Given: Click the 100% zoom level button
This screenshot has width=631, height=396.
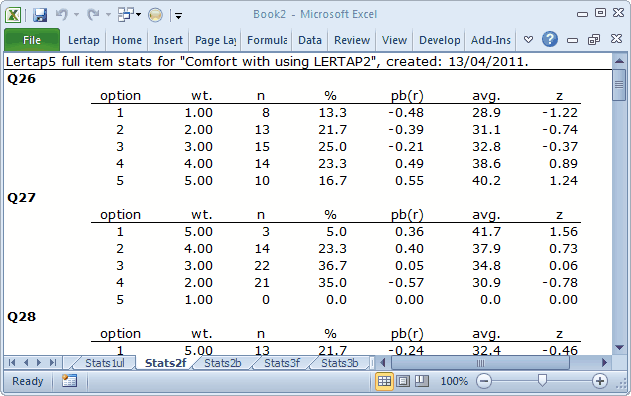Looking at the screenshot, I should 454,381.
